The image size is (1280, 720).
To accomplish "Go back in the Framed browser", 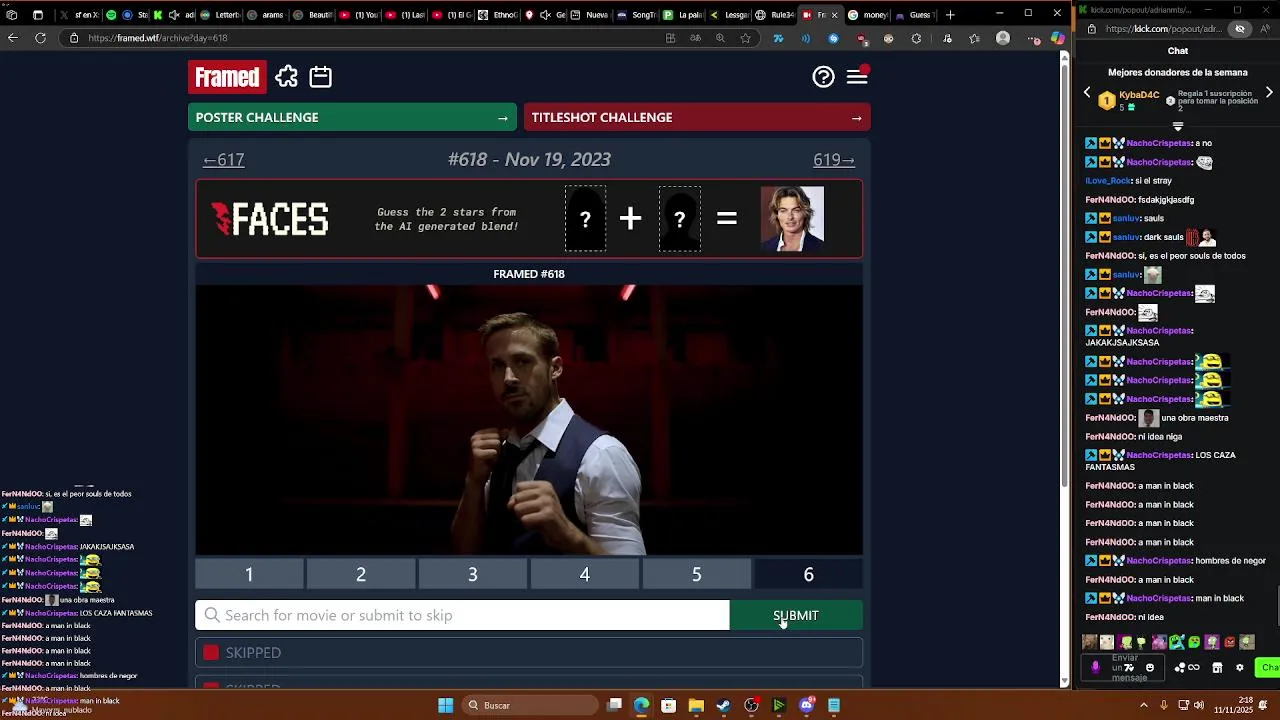I will point(12,38).
